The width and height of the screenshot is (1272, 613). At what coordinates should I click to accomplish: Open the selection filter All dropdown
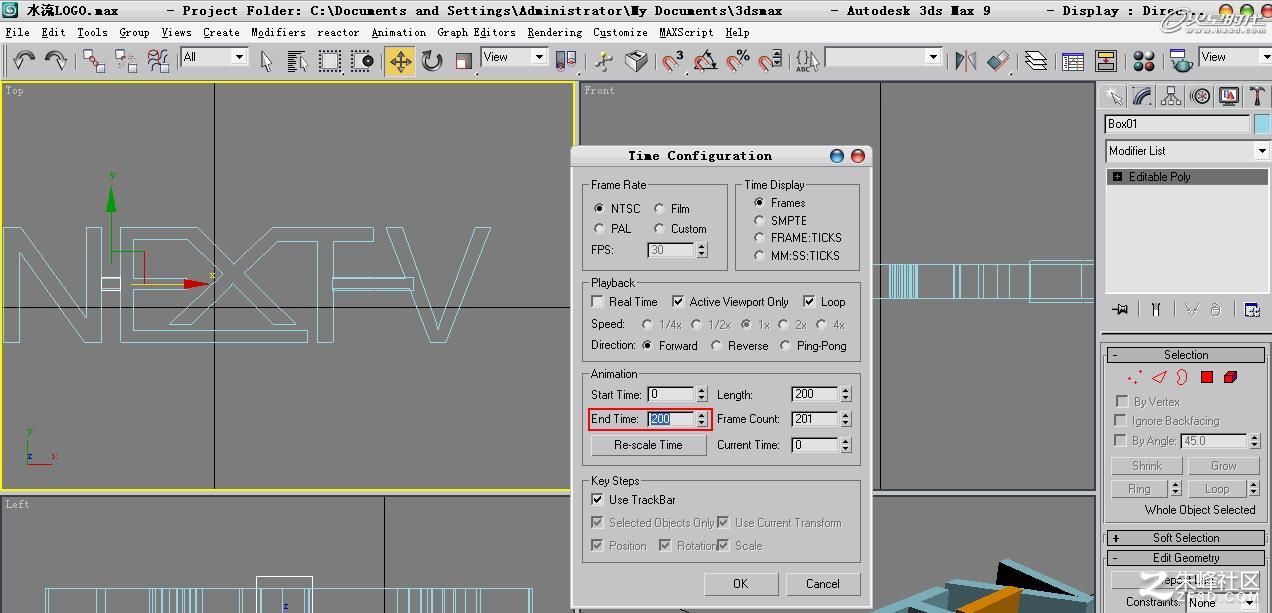coord(239,57)
